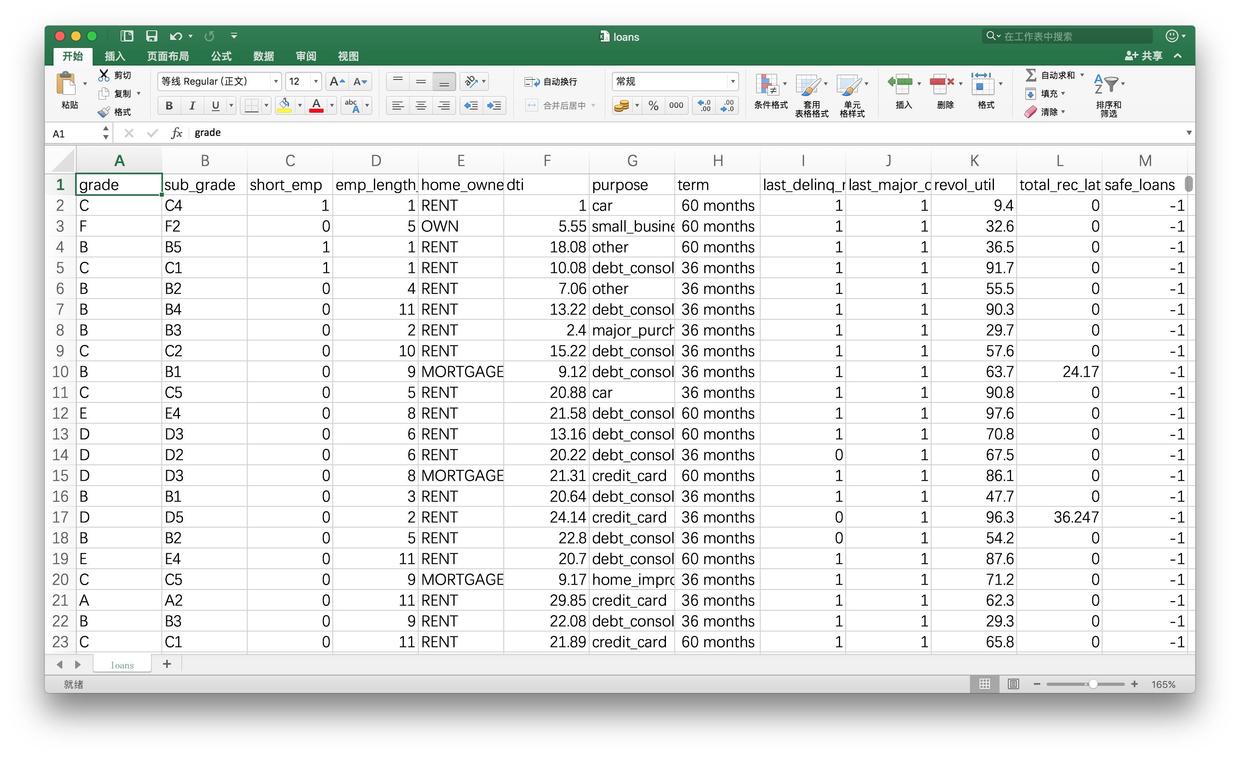Click the percent style icon
This screenshot has height=757, width=1240.
click(653, 106)
